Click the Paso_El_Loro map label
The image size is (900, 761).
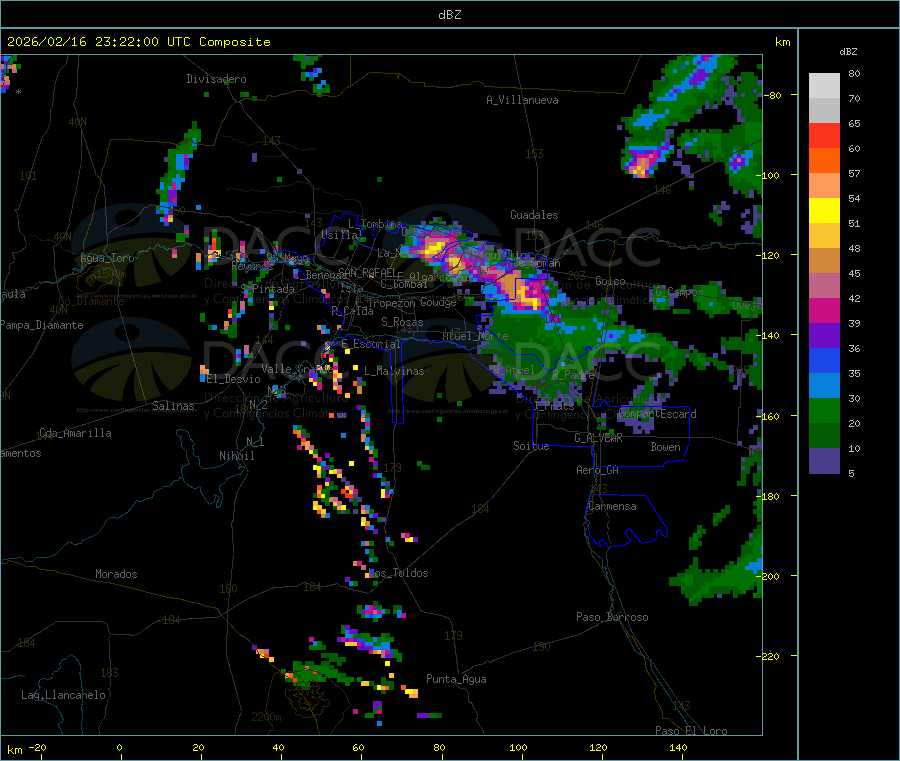tap(692, 731)
